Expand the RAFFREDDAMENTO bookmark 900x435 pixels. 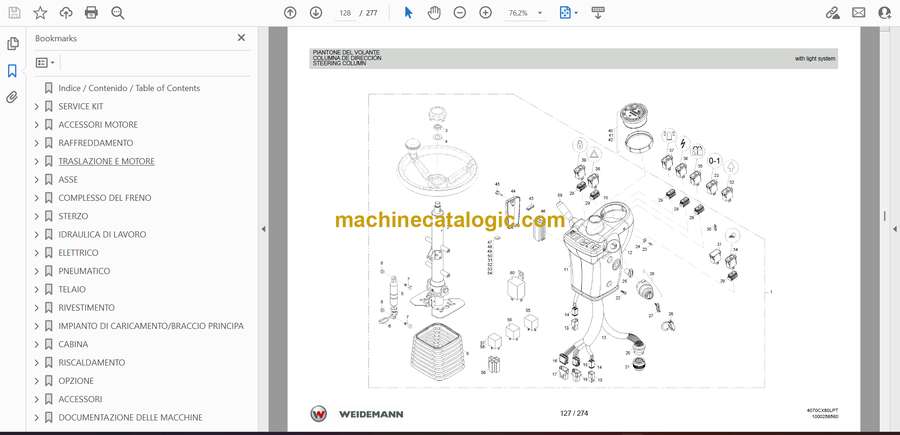point(37,143)
